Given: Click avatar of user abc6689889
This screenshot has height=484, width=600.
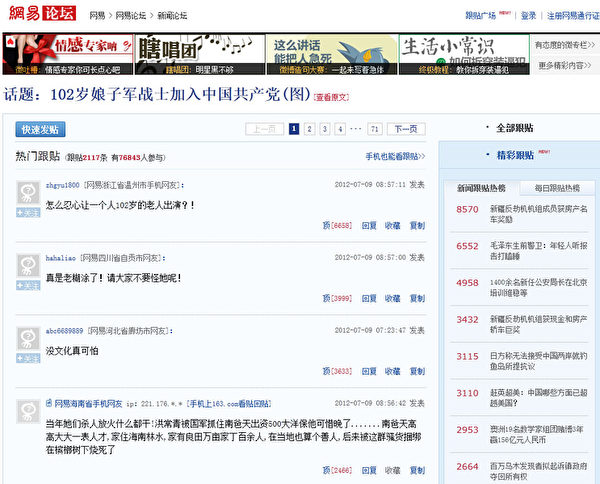Looking at the screenshot, I should [28, 337].
